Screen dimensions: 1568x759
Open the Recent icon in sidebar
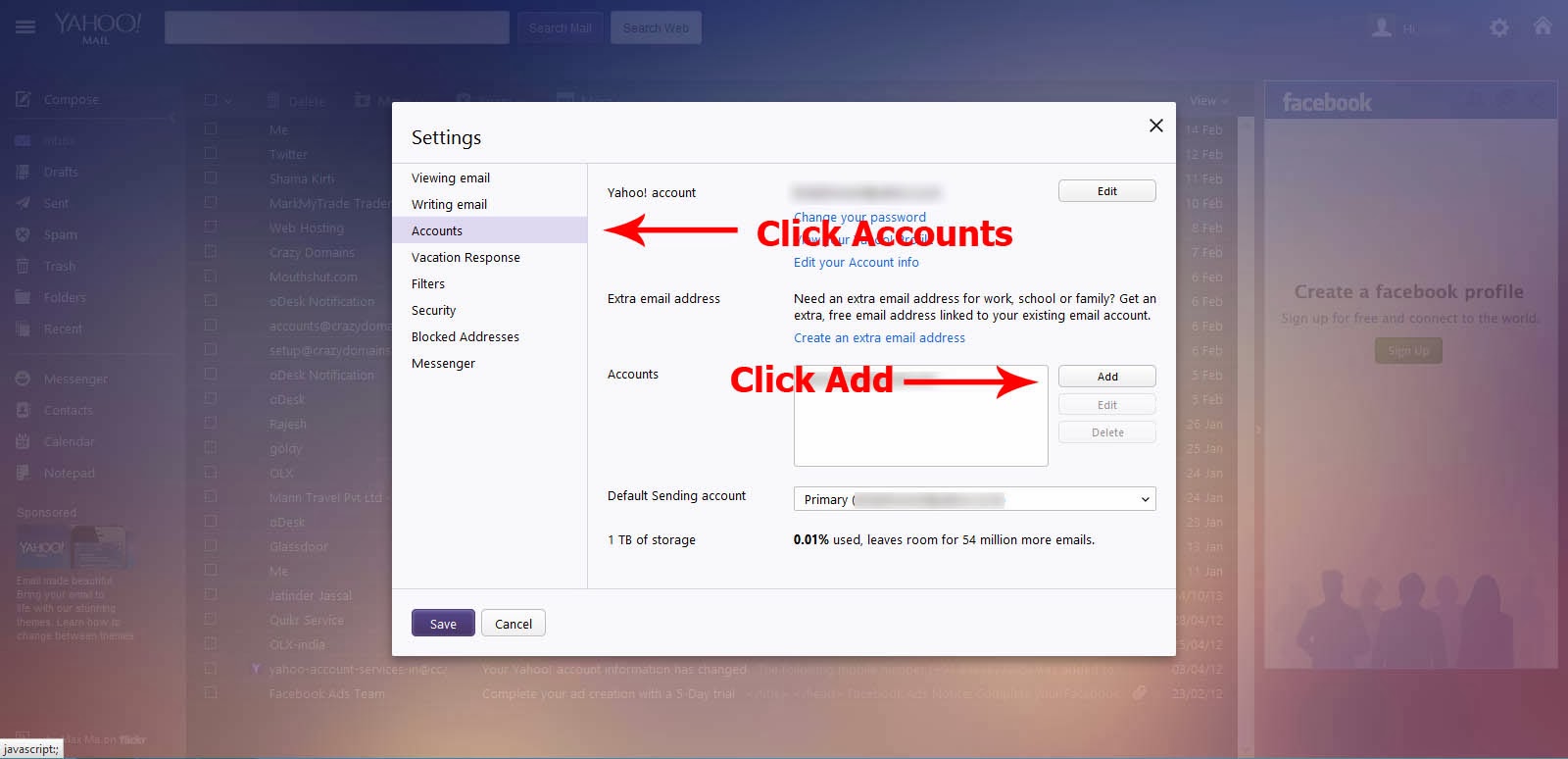tap(23, 329)
